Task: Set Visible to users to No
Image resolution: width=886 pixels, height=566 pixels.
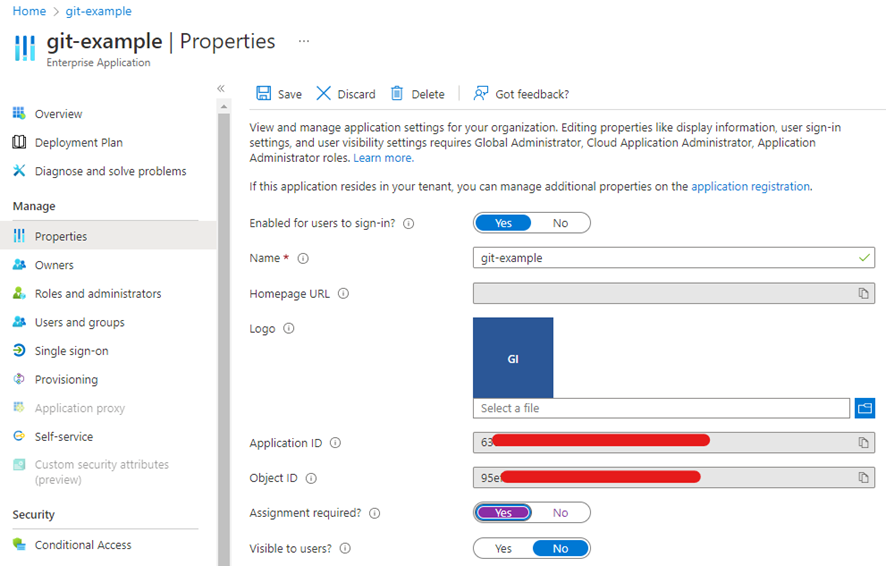Action: [x=560, y=548]
